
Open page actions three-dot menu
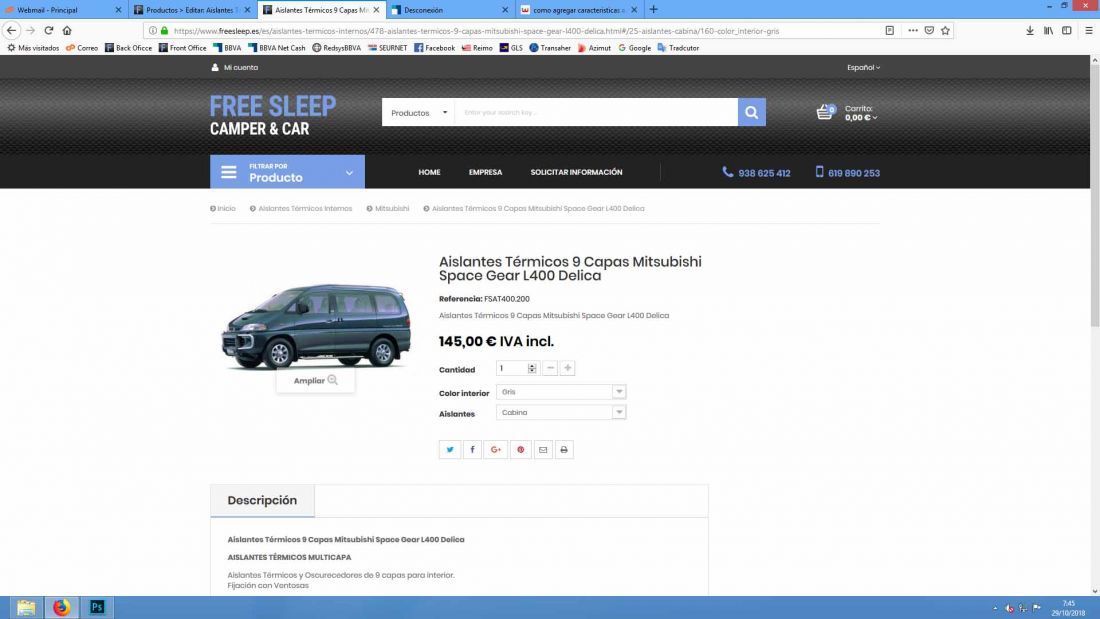click(x=913, y=30)
